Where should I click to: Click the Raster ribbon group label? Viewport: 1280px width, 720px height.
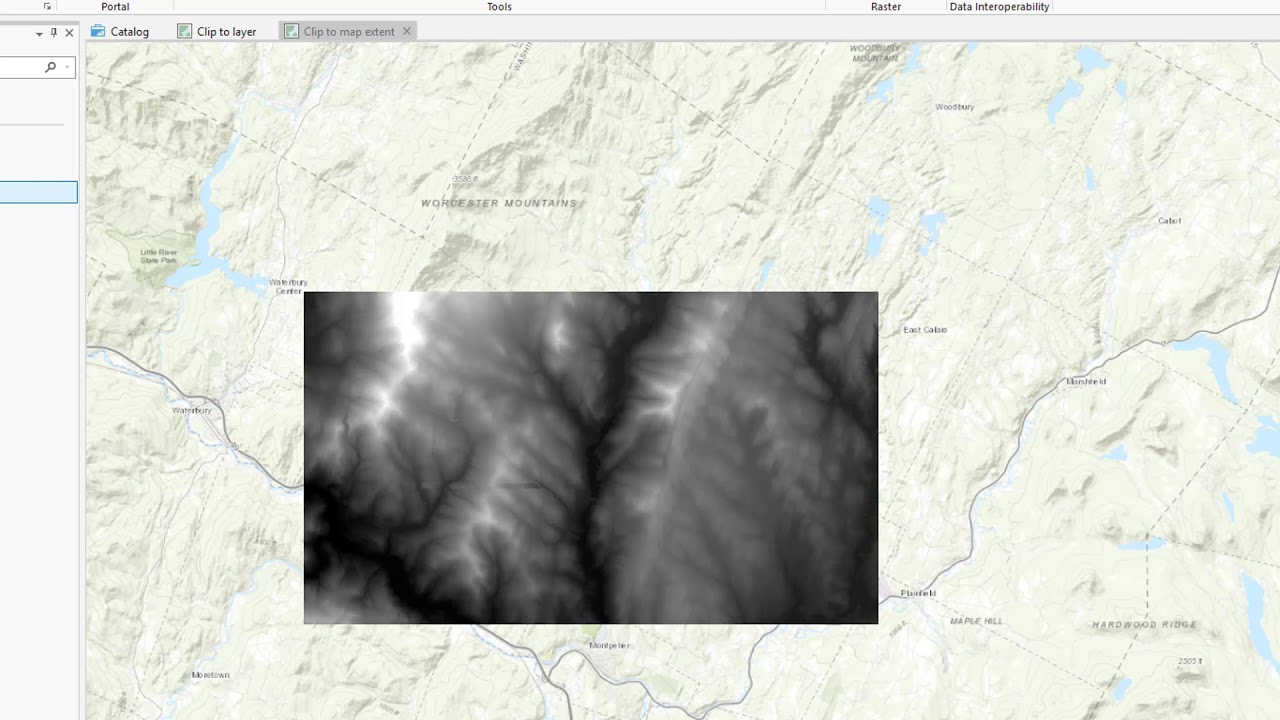(886, 7)
